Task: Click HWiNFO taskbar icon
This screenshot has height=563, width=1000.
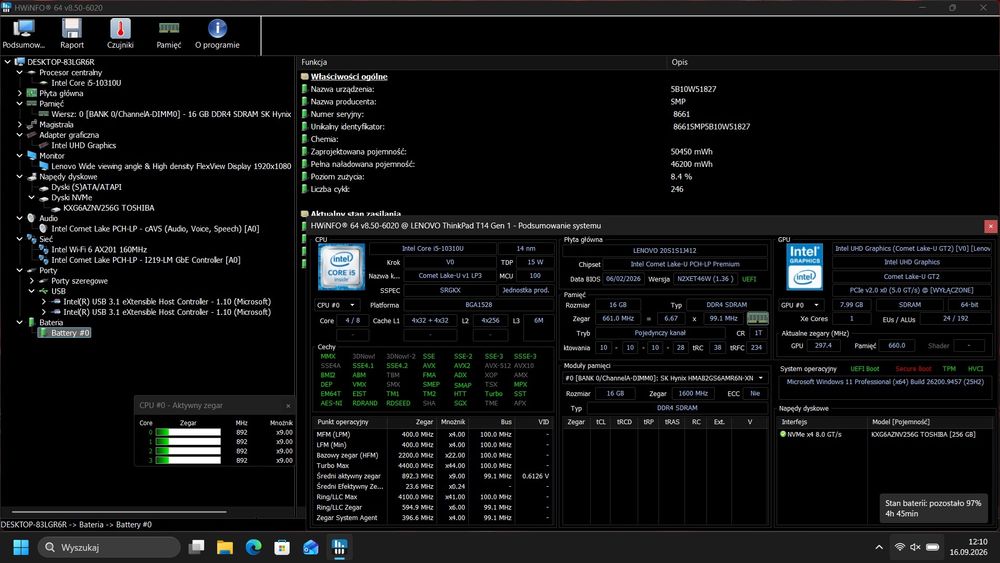Action: (339, 548)
